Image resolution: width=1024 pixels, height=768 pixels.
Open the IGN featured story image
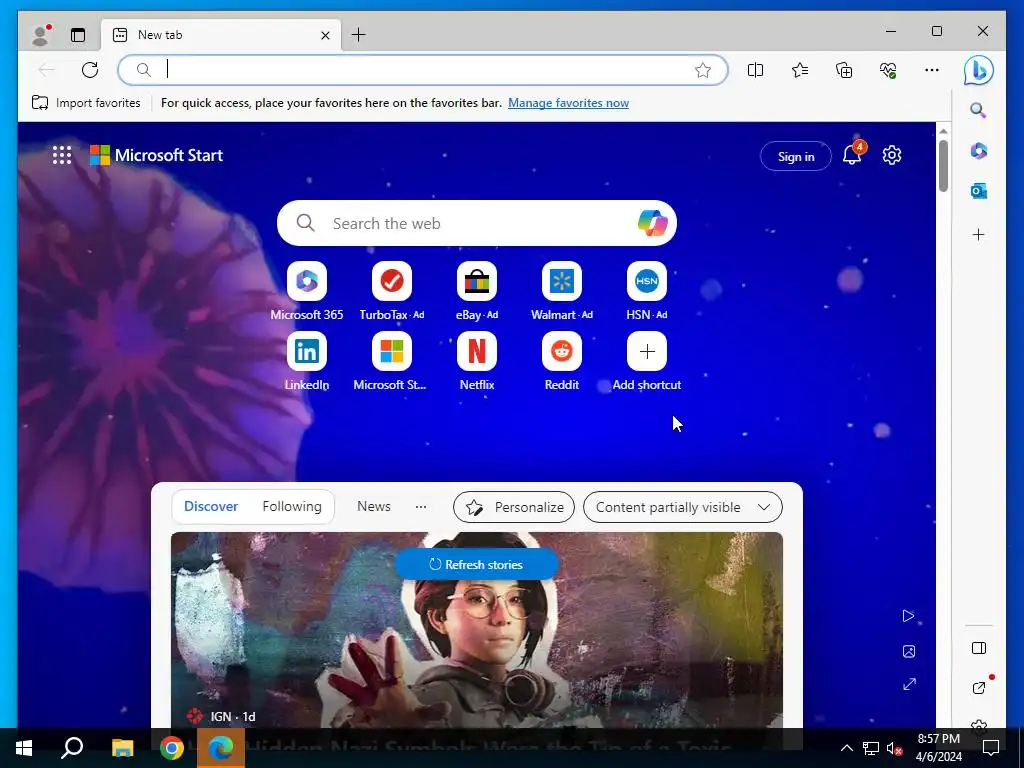click(x=477, y=630)
